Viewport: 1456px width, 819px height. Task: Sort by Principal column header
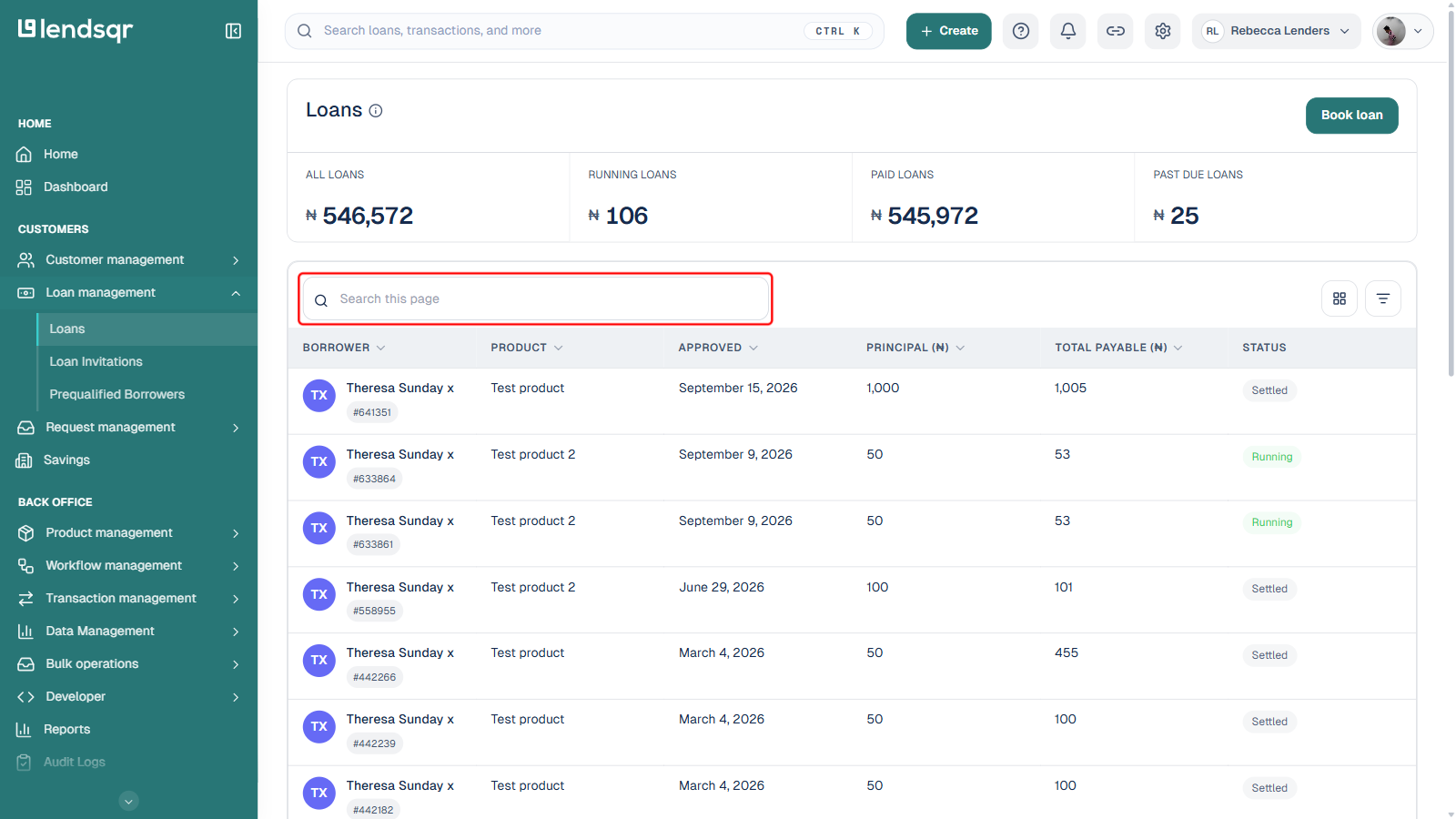click(915, 348)
